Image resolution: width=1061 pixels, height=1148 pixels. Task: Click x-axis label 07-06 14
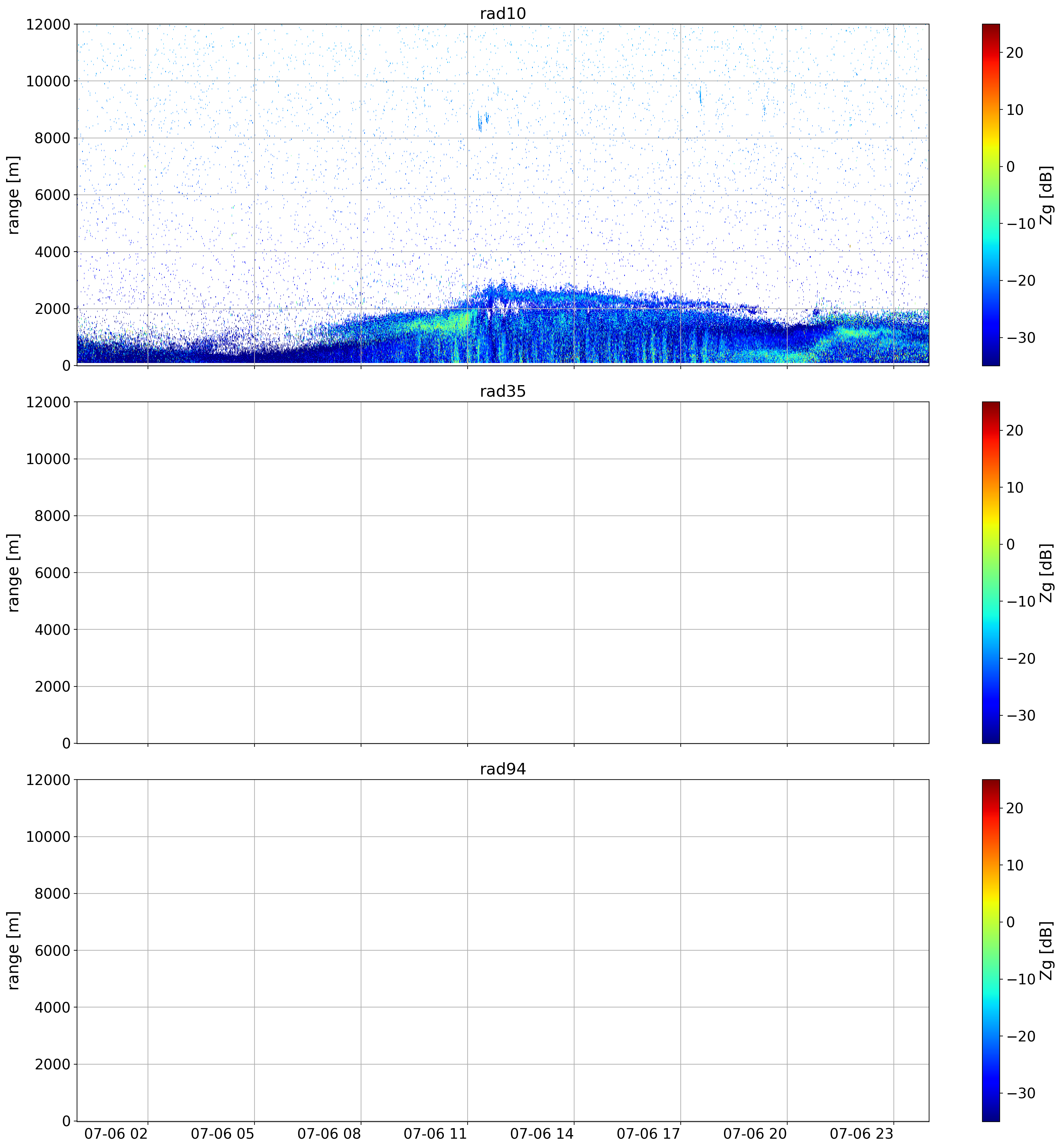pyautogui.click(x=542, y=1134)
